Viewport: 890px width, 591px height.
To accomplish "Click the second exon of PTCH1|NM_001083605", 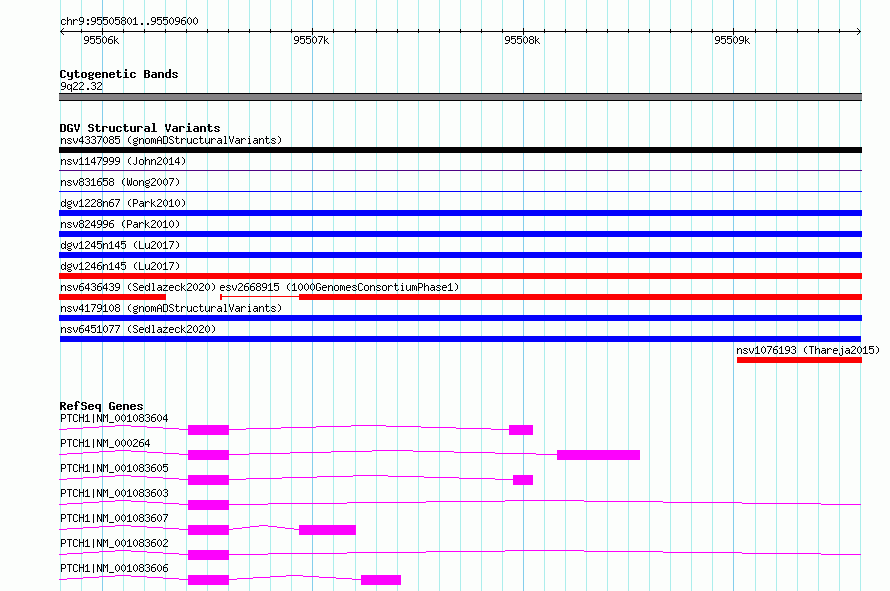I will click(523, 480).
